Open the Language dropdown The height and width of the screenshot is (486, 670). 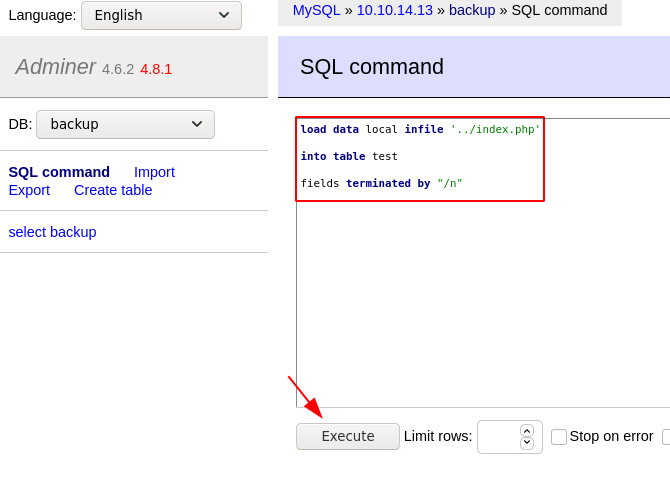pos(161,15)
